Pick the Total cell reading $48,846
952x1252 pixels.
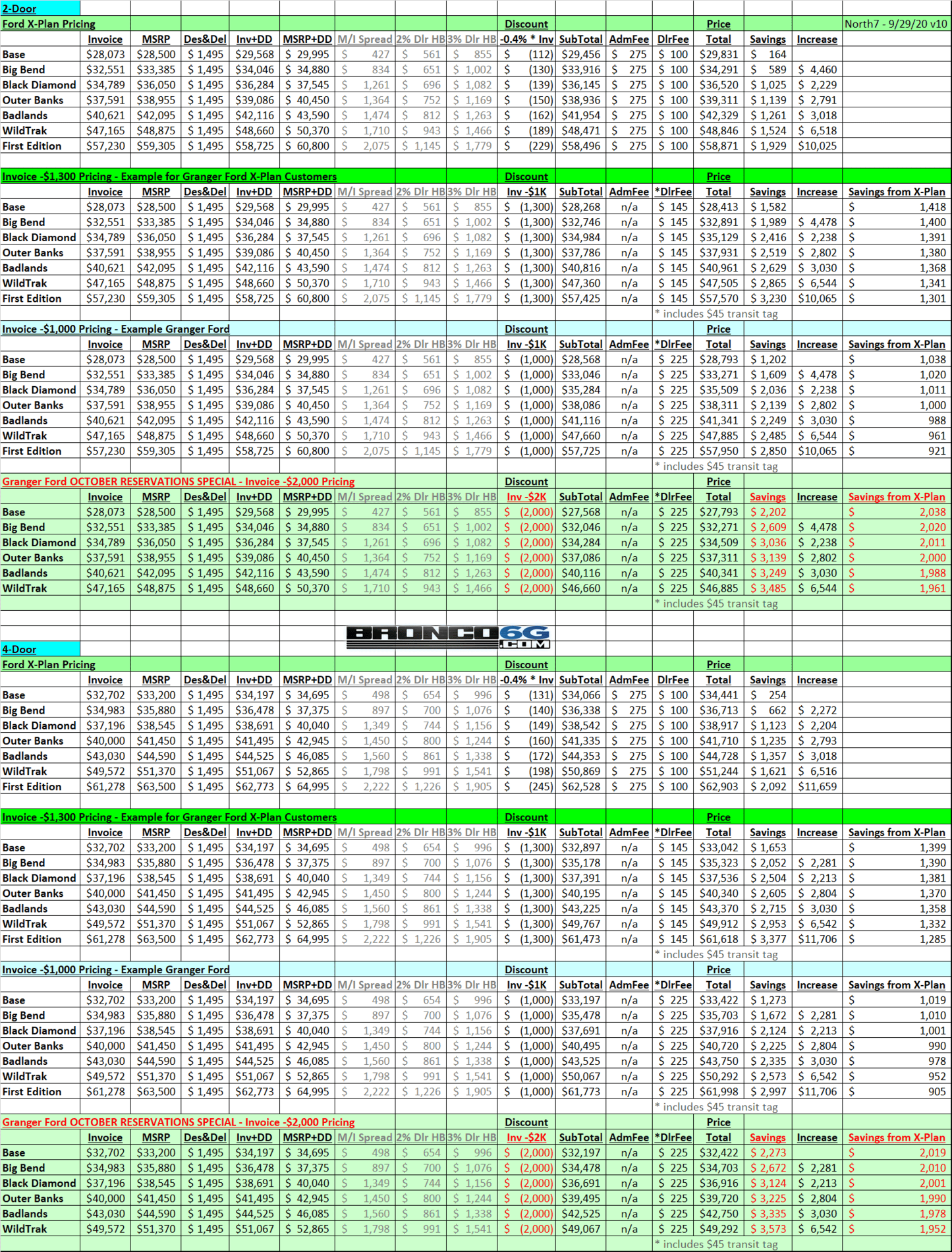point(719,130)
